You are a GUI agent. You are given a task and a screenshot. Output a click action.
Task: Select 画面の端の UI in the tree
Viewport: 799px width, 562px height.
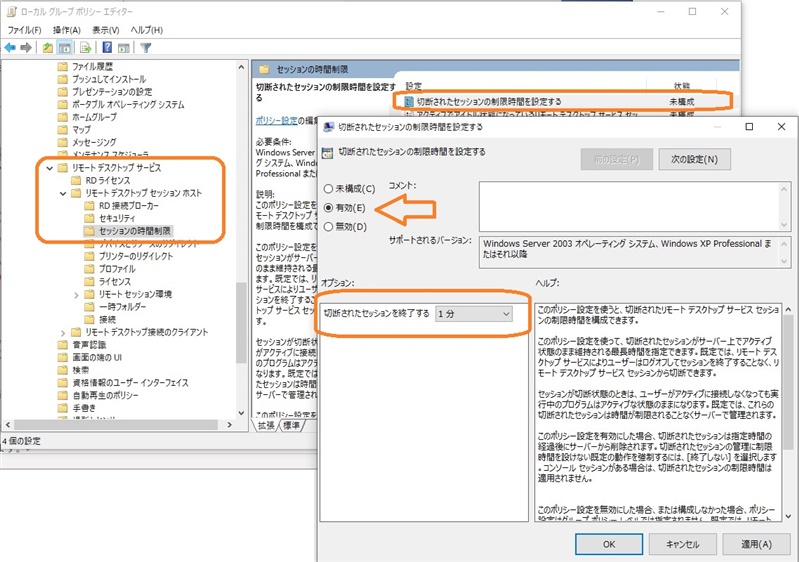point(97,357)
